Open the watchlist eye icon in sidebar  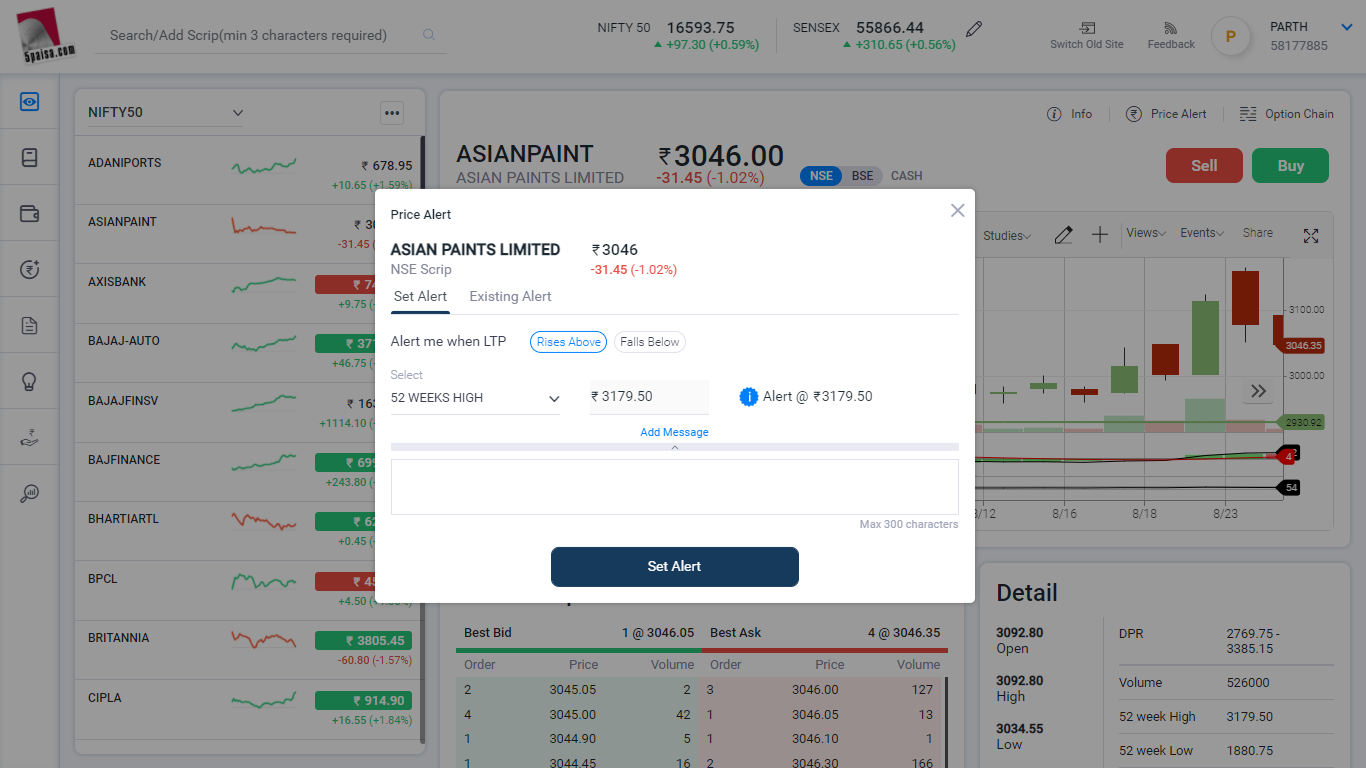point(30,101)
